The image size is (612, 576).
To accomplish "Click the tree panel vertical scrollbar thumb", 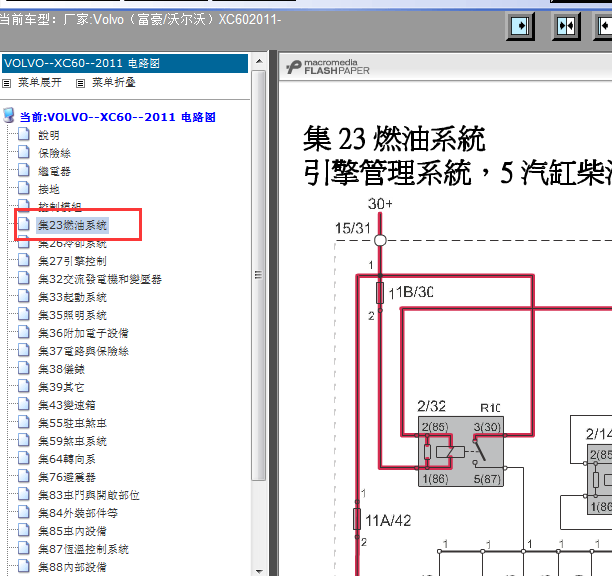I will [259, 275].
